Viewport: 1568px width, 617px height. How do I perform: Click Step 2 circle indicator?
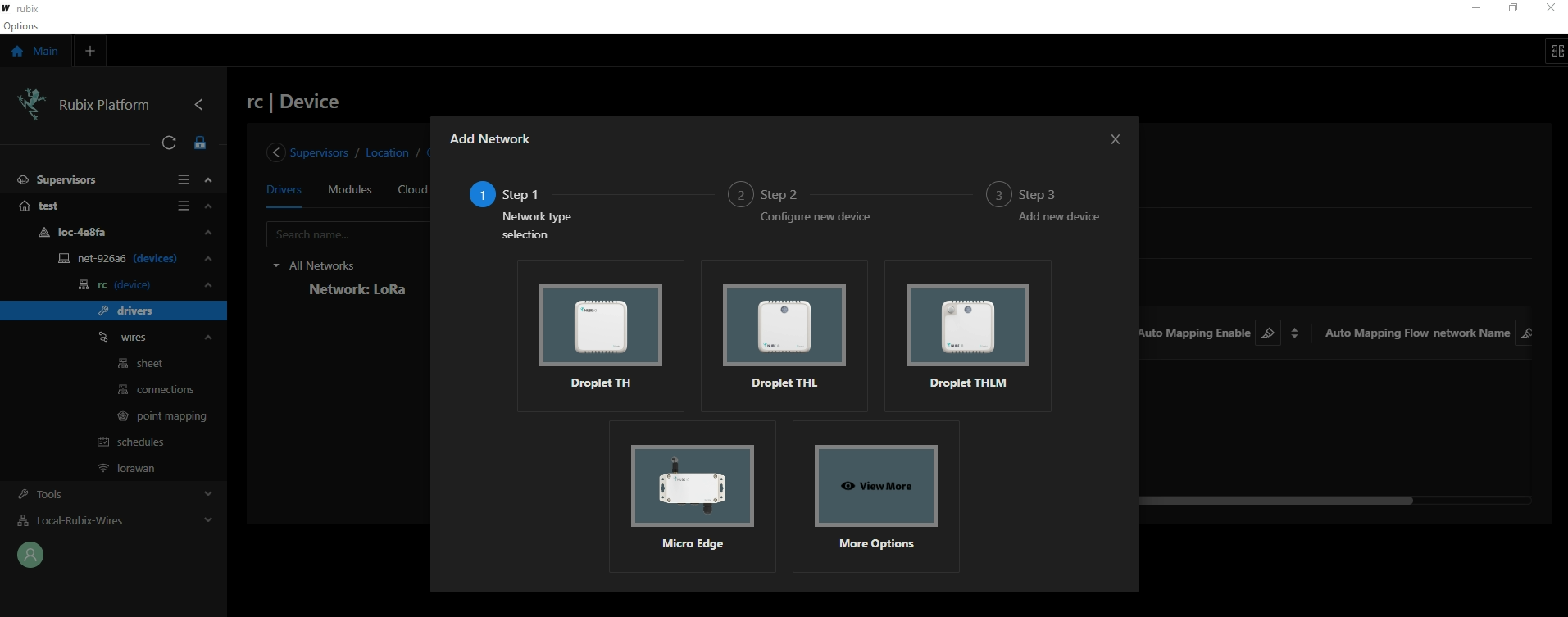coord(741,195)
